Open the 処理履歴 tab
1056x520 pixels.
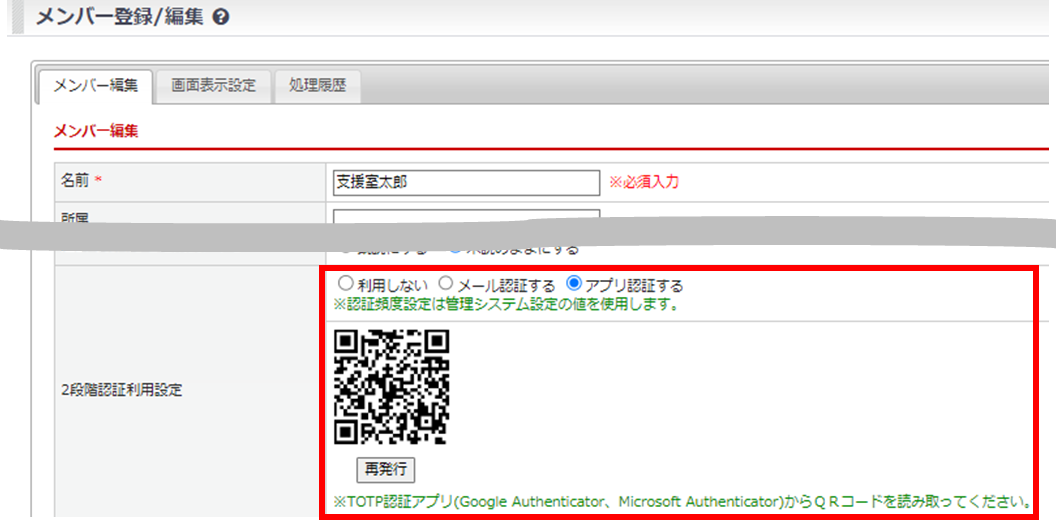317,86
